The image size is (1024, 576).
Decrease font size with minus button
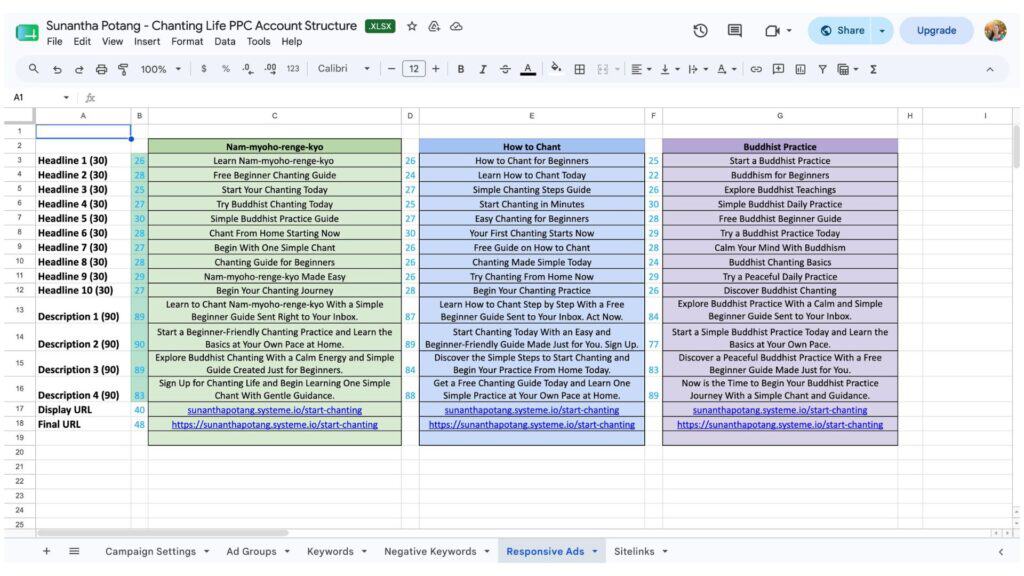click(x=391, y=69)
